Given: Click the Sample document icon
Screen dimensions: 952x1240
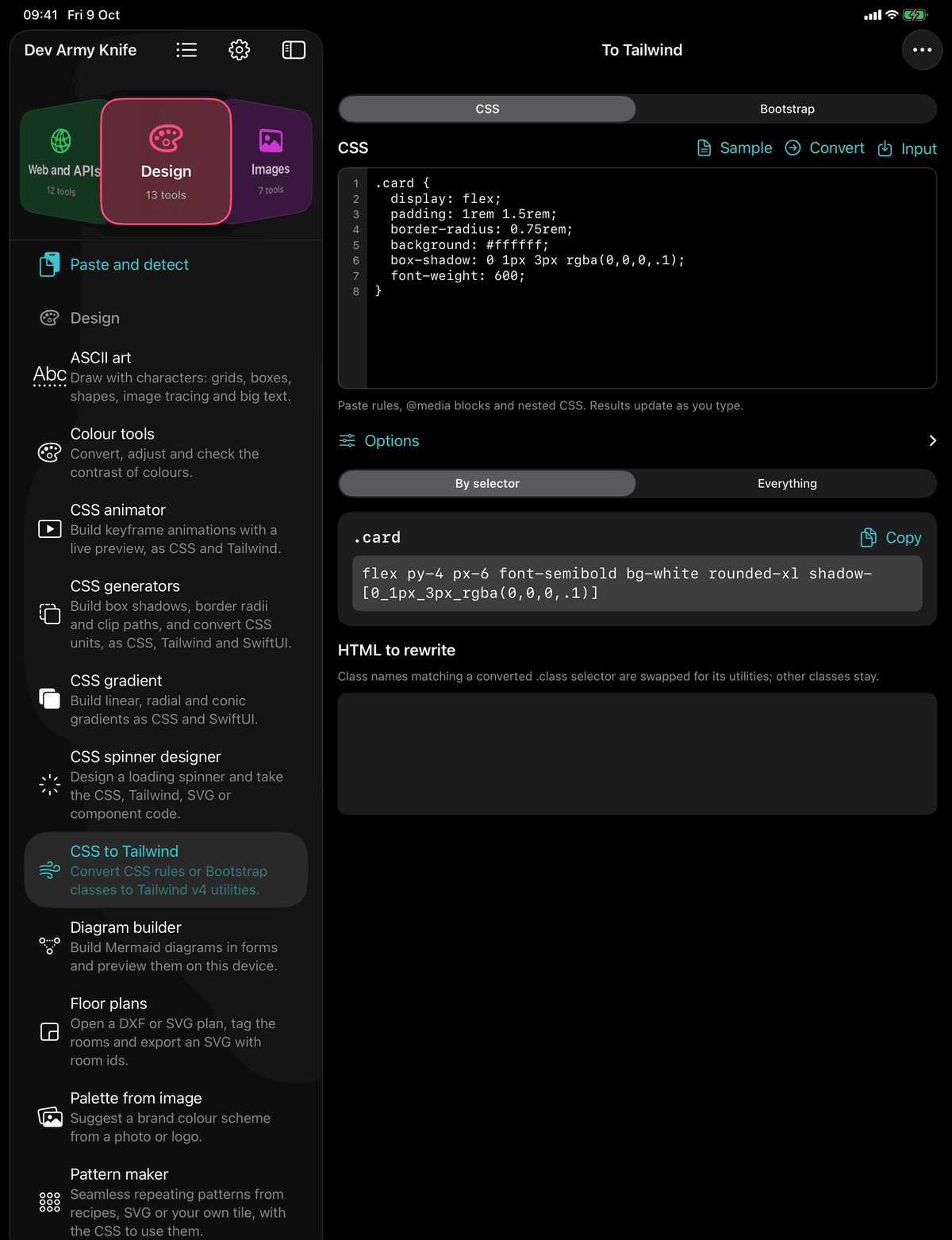Looking at the screenshot, I should click(x=704, y=148).
